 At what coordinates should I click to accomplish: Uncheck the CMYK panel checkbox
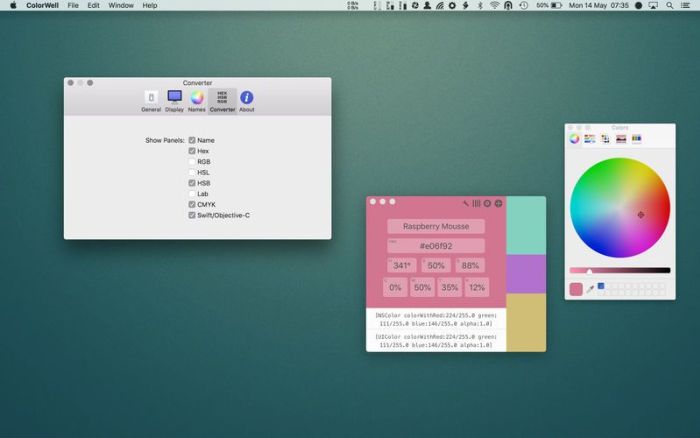coord(192,204)
